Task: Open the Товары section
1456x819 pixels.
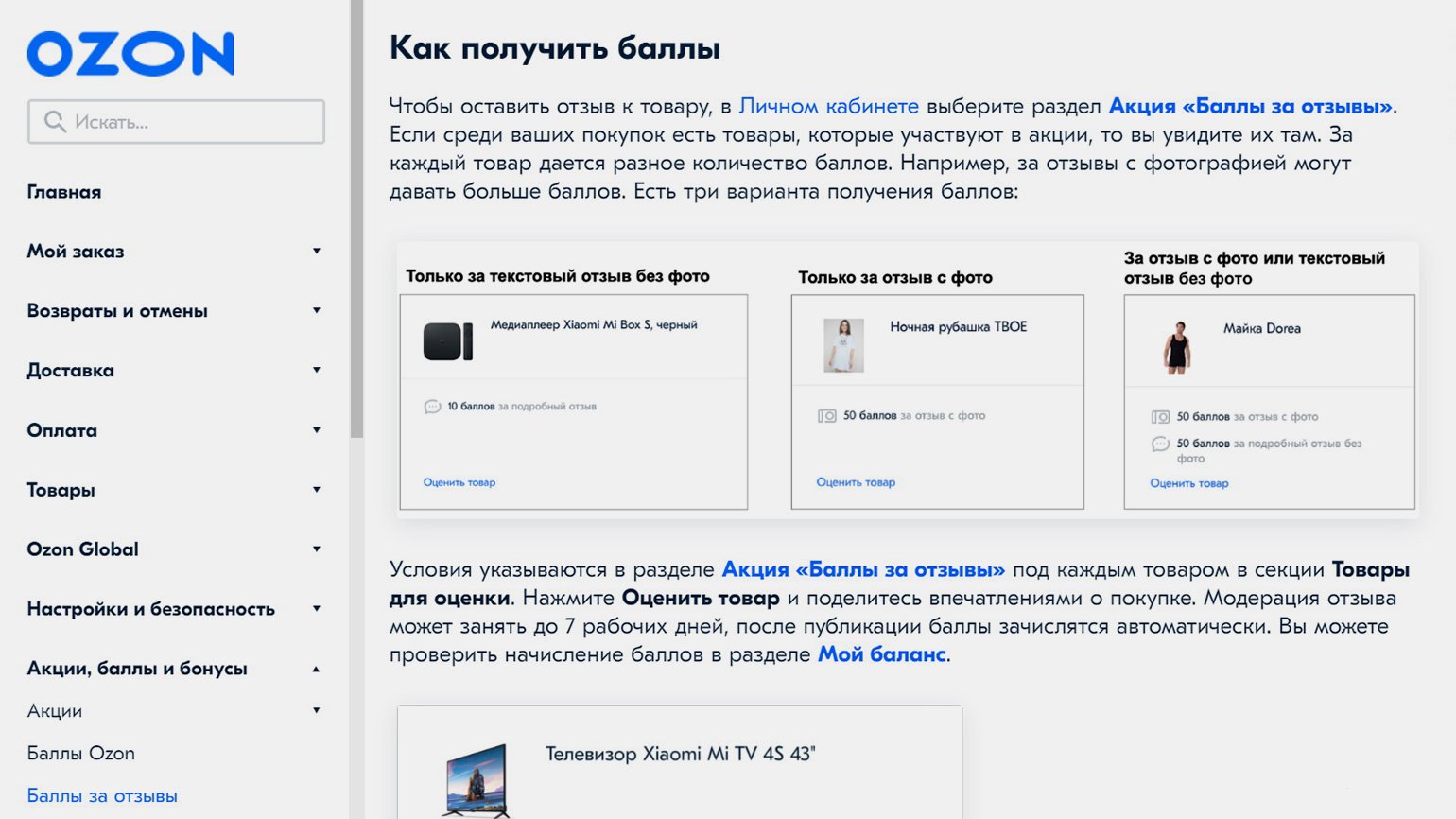Action: (61, 490)
